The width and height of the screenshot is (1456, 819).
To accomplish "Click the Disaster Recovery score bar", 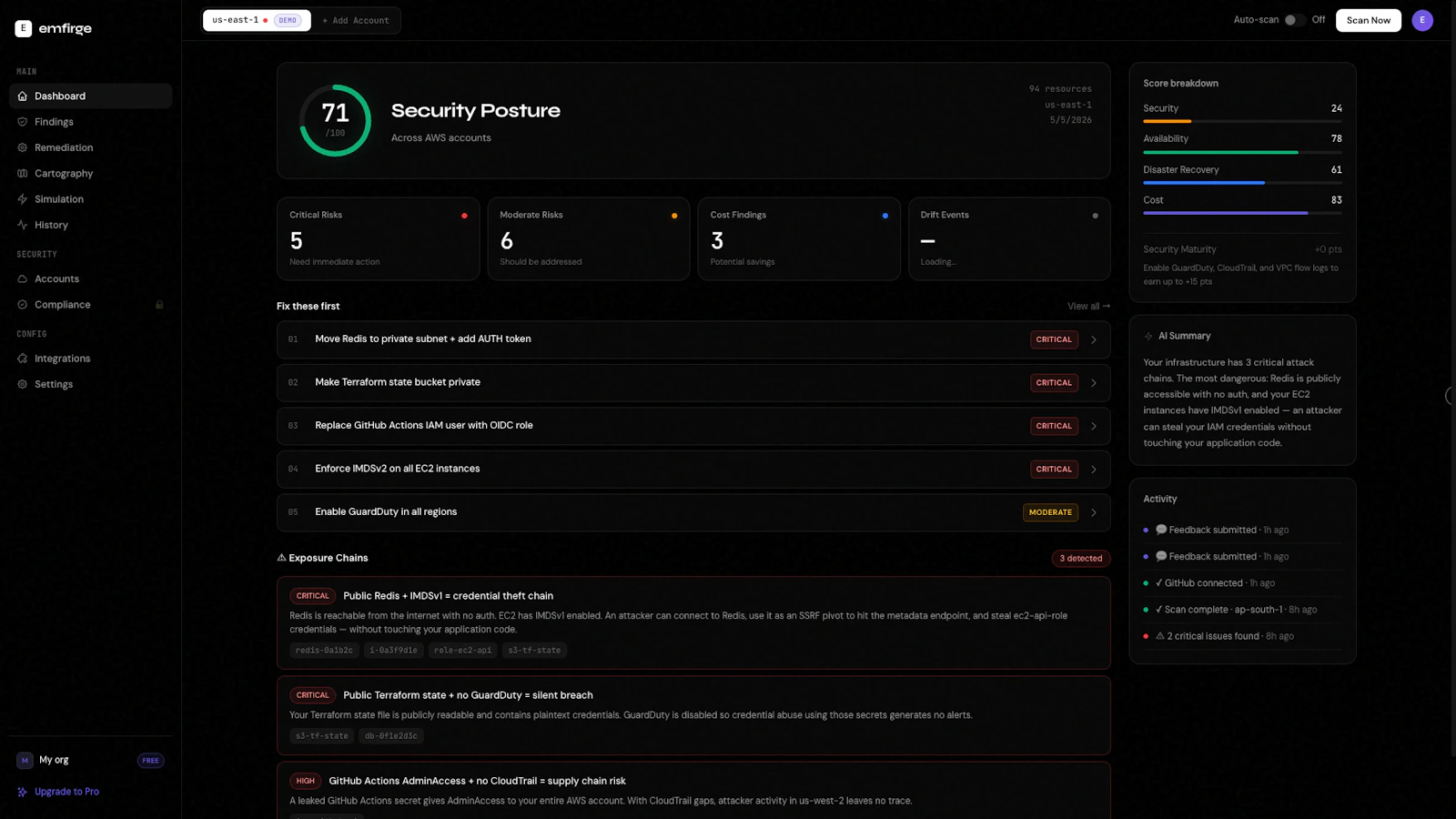I will 1242,183.
